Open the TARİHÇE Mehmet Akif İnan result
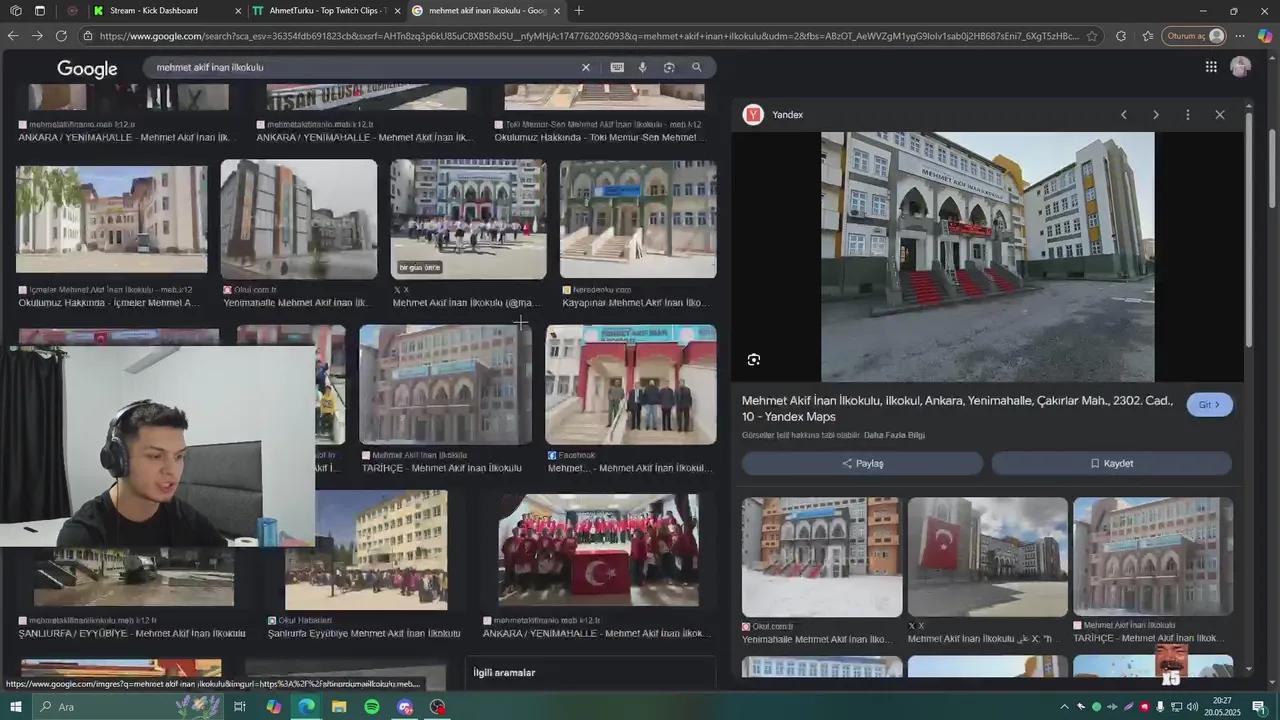The height and width of the screenshot is (720, 1280). (x=446, y=385)
